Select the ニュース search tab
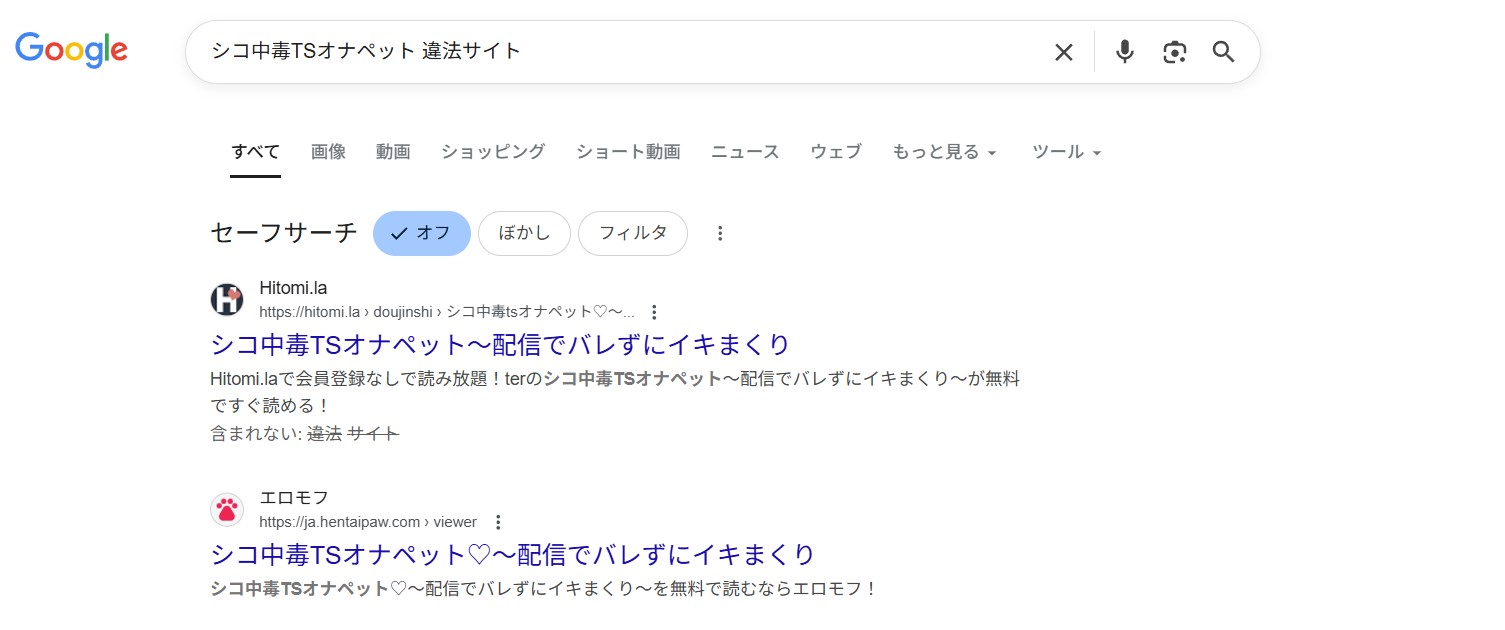Viewport: 1505px width, 630px height. tap(744, 151)
